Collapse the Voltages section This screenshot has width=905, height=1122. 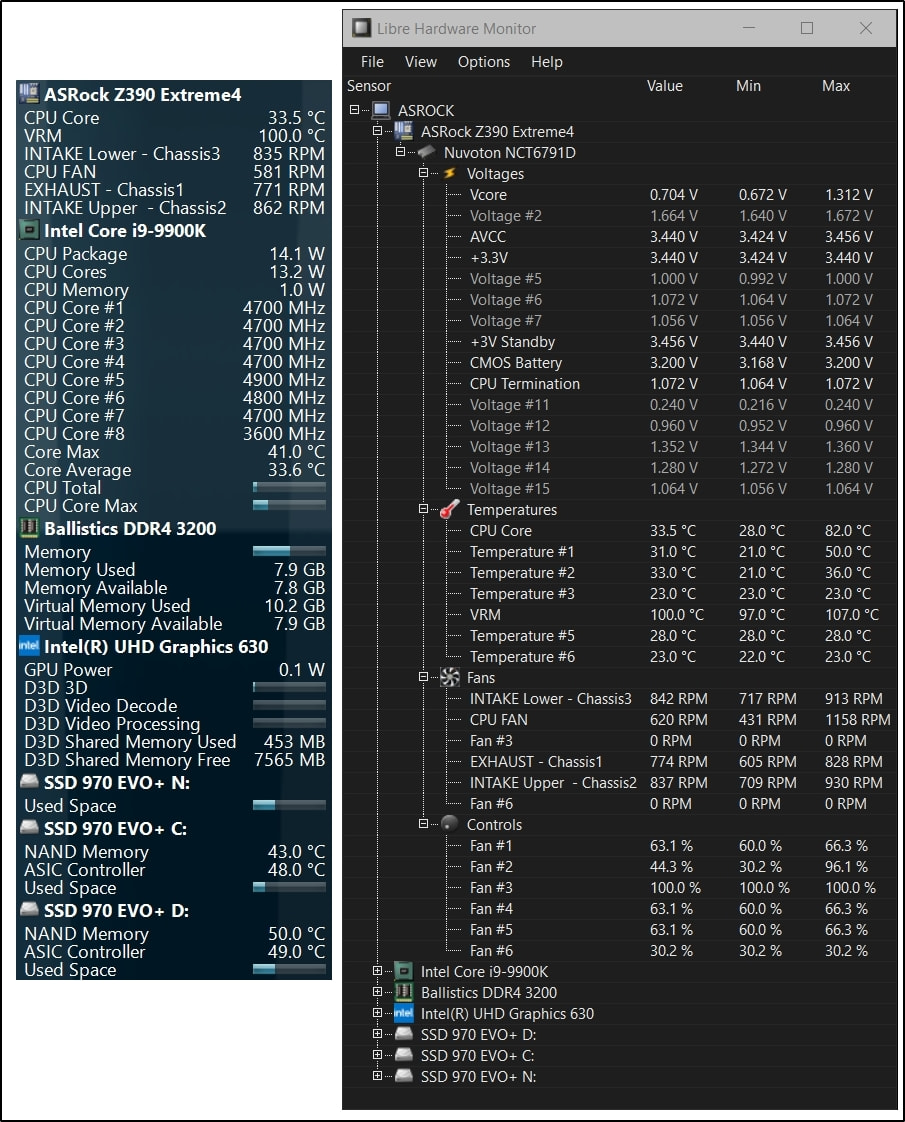[x=423, y=174]
